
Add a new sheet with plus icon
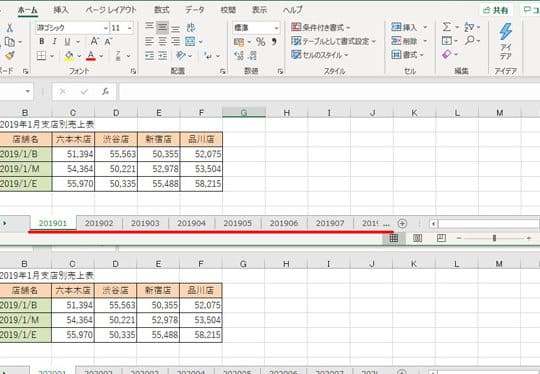(402, 224)
